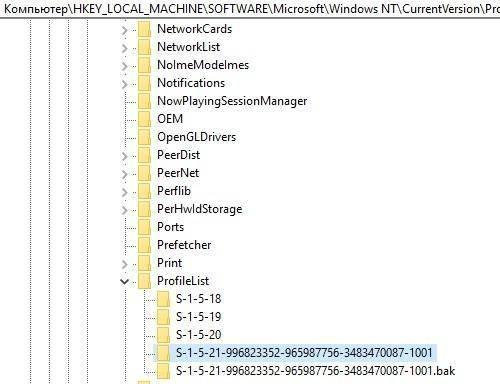Screen dimensions: 500x384
Task: Select the NetworkList key label
Action: (x=188, y=47)
